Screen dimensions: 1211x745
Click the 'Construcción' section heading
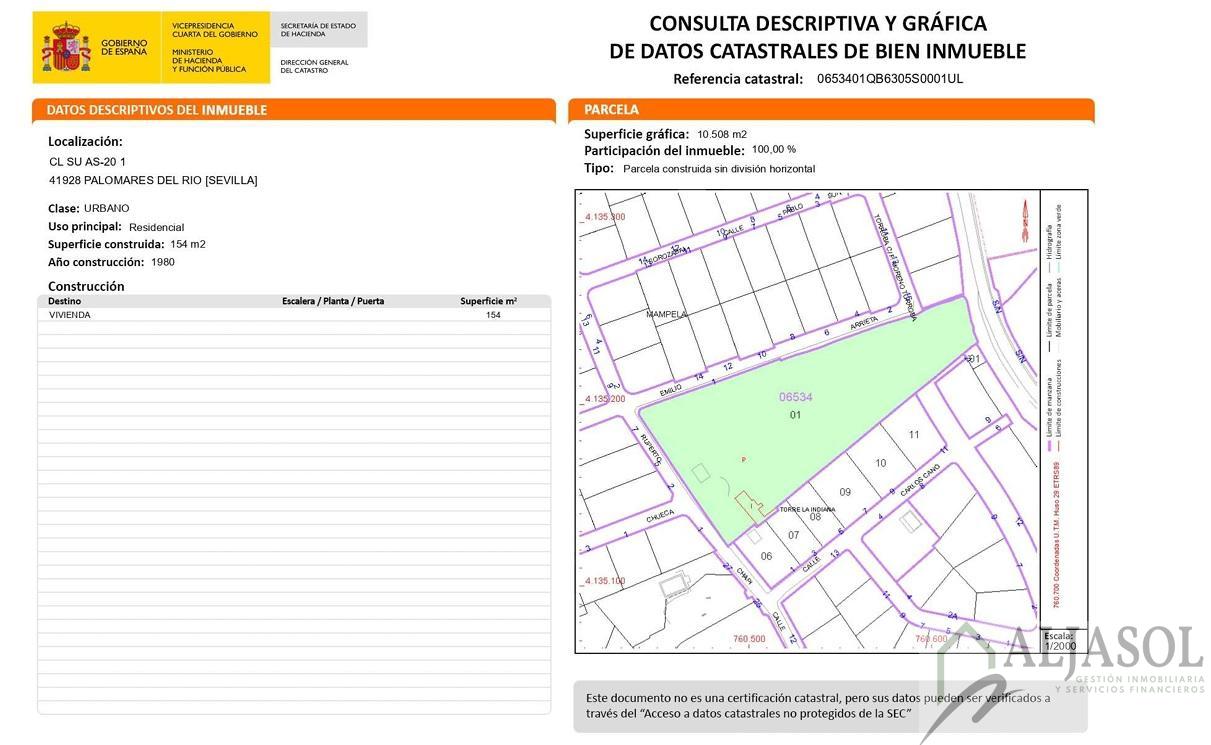pyautogui.click(x=86, y=286)
